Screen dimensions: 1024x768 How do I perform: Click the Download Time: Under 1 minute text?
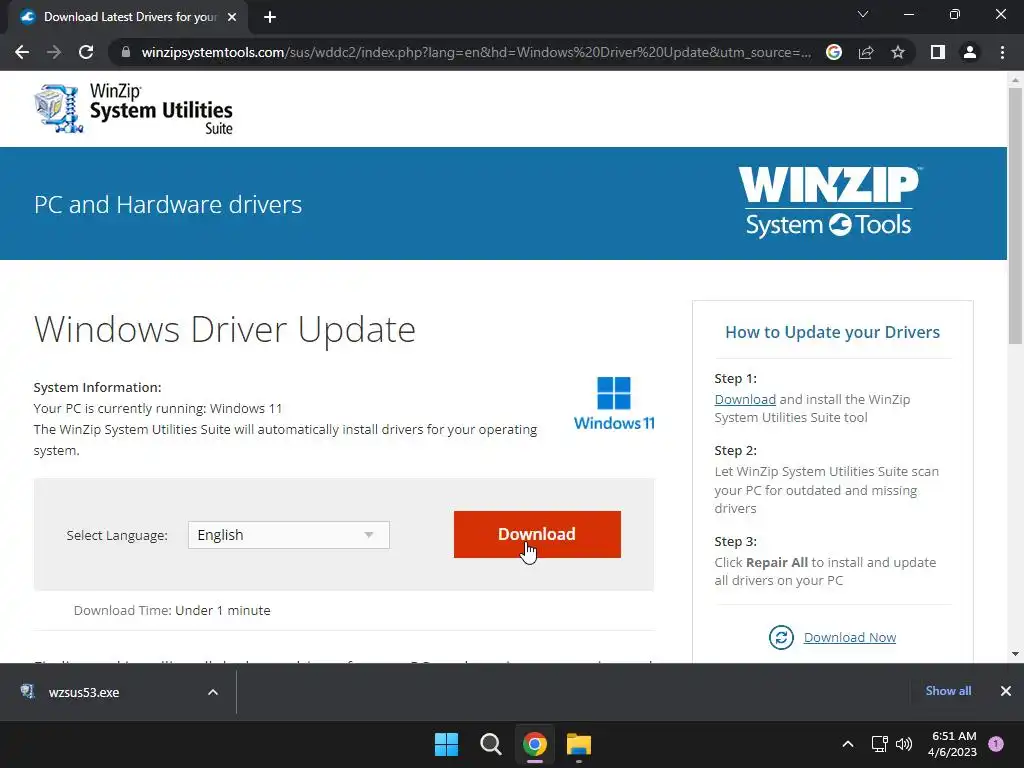pyautogui.click(x=172, y=610)
